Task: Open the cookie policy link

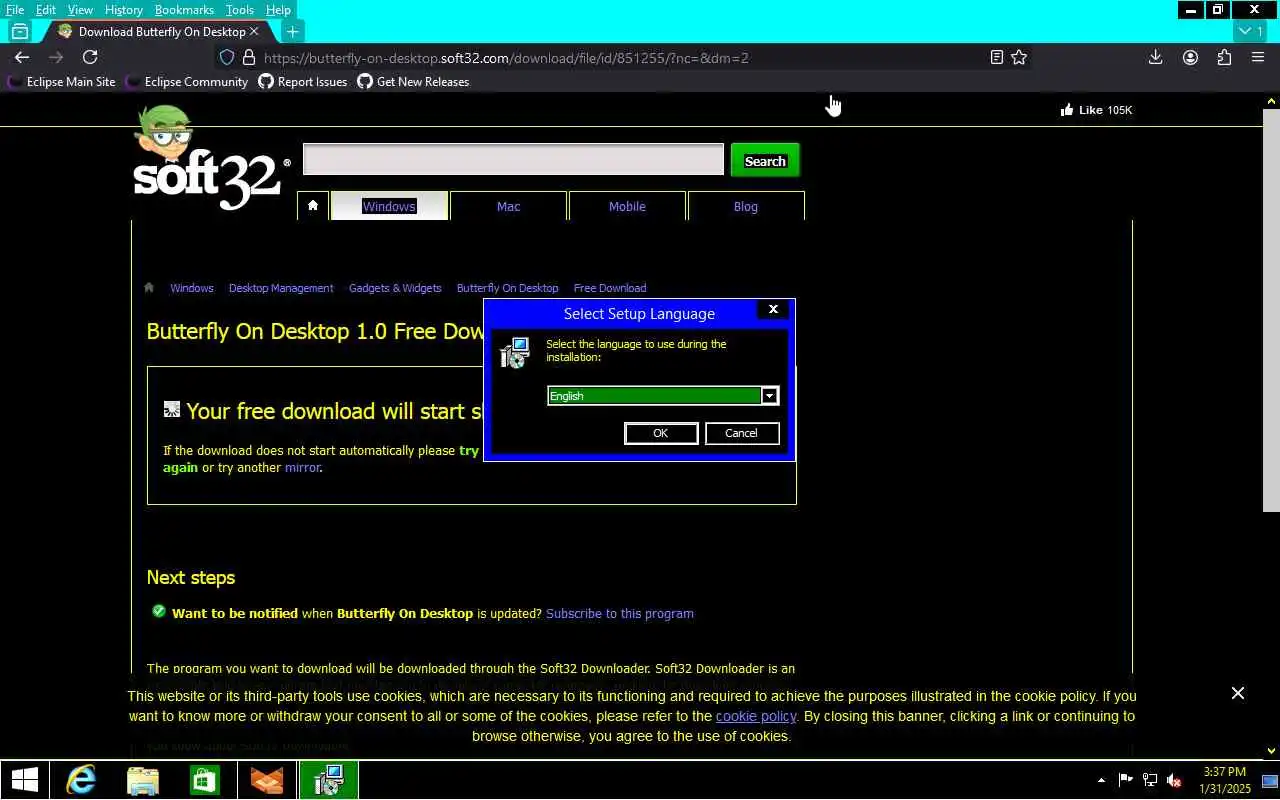Action: [x=756, y=716]
